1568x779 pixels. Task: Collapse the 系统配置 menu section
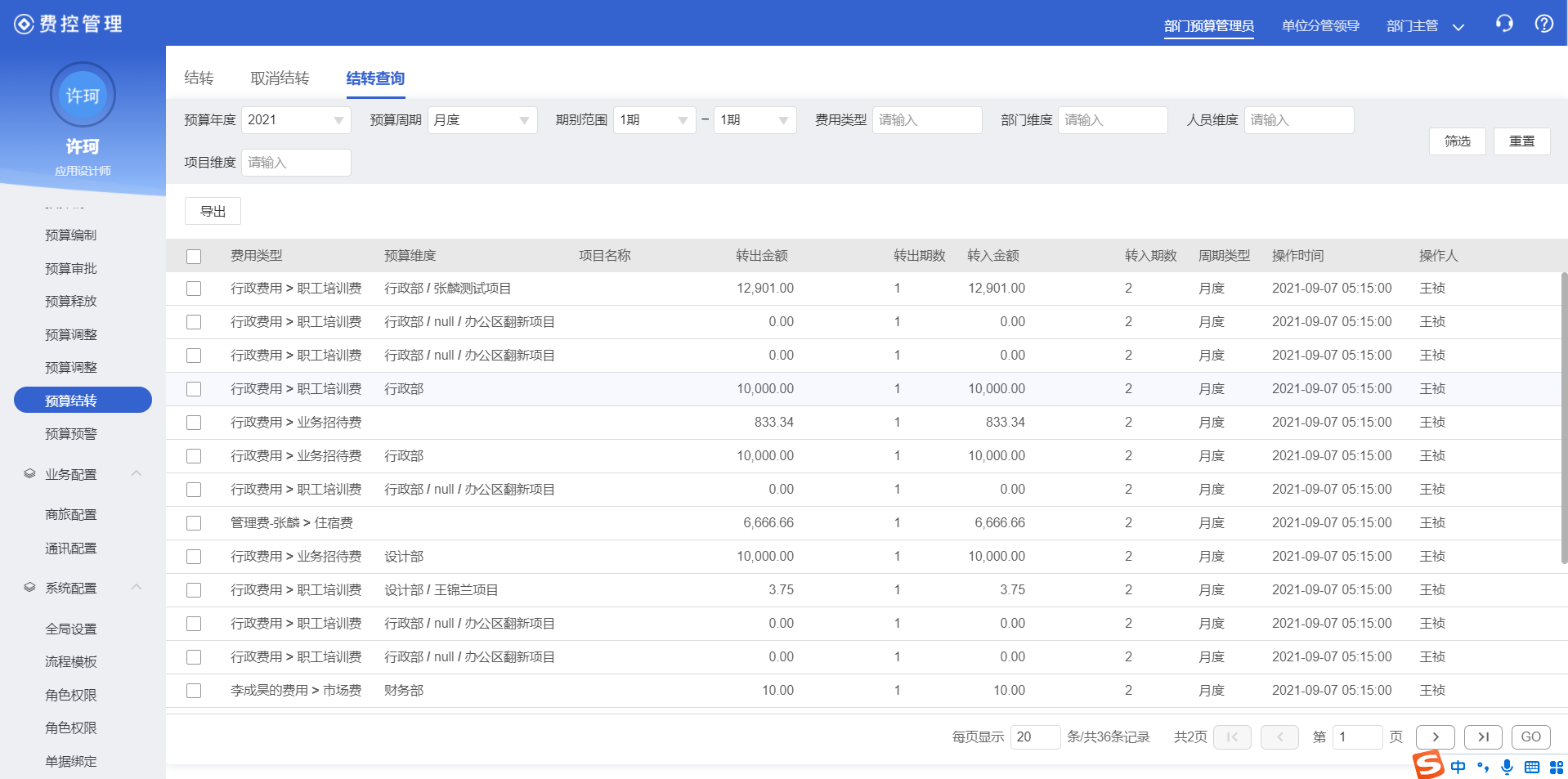137,587
